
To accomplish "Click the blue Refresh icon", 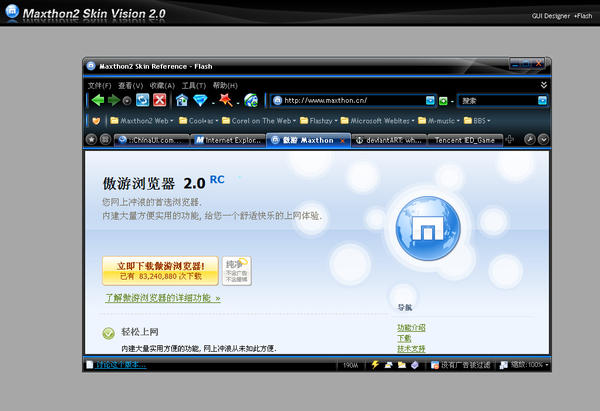I will pos(143,100).
